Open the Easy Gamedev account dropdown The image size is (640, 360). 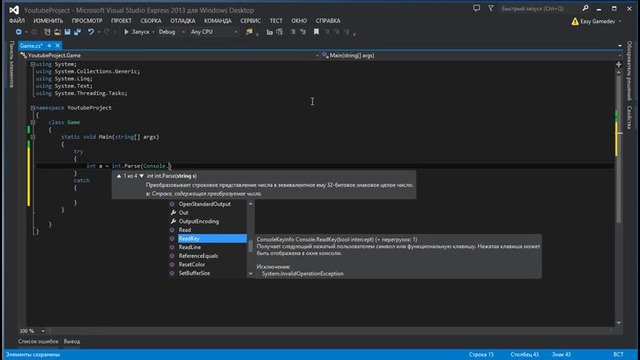point(620,21)
